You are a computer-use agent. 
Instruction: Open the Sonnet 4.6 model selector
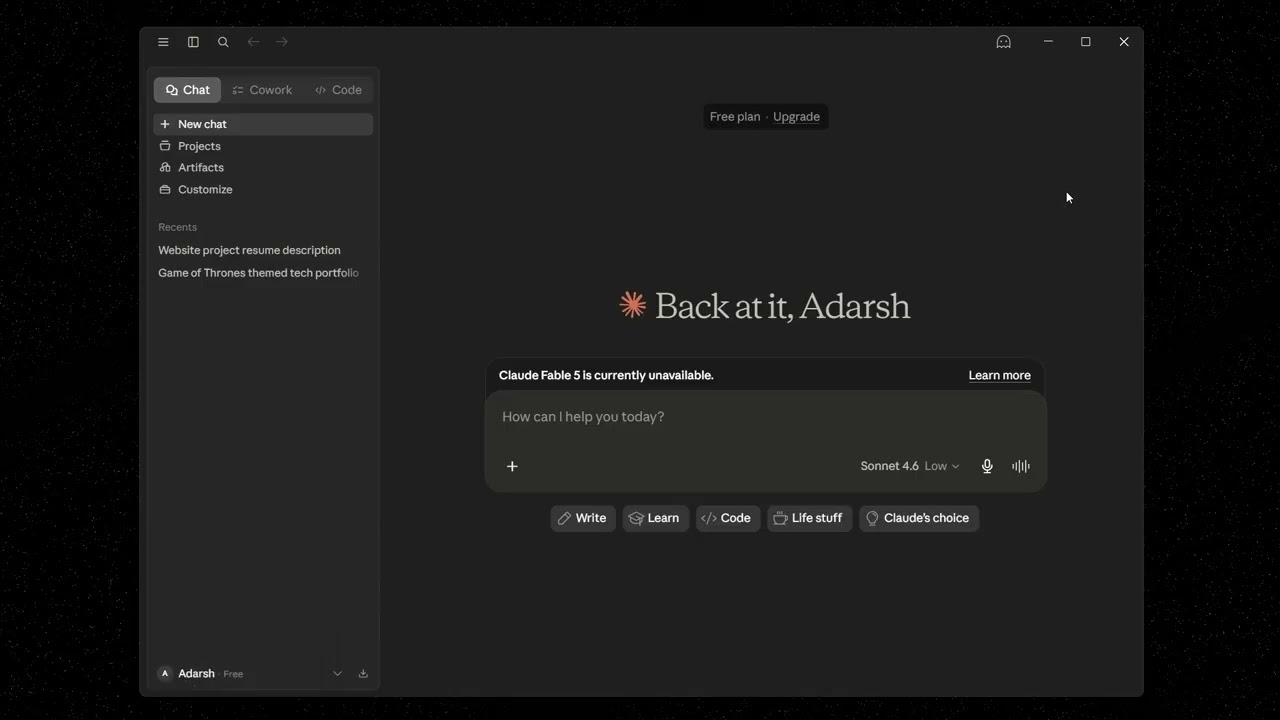(909, 466)
